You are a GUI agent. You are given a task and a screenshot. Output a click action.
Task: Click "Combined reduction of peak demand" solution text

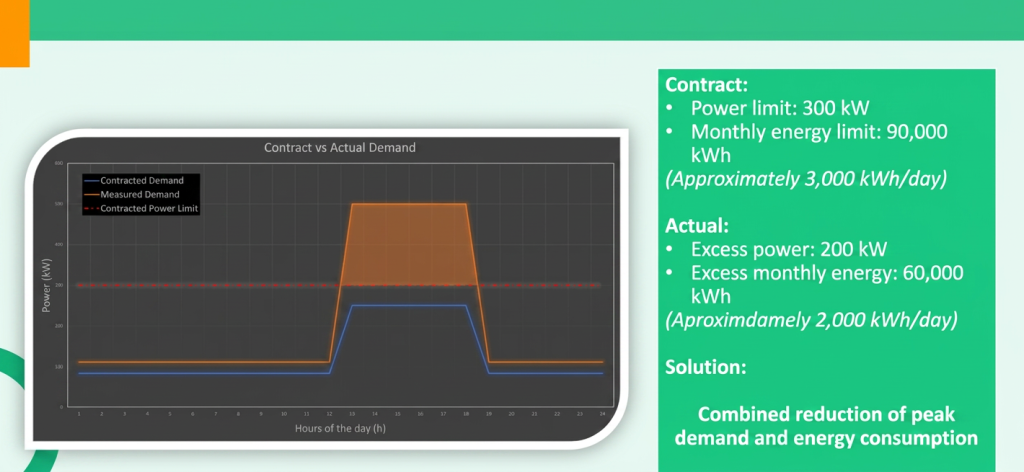[826, 426]
